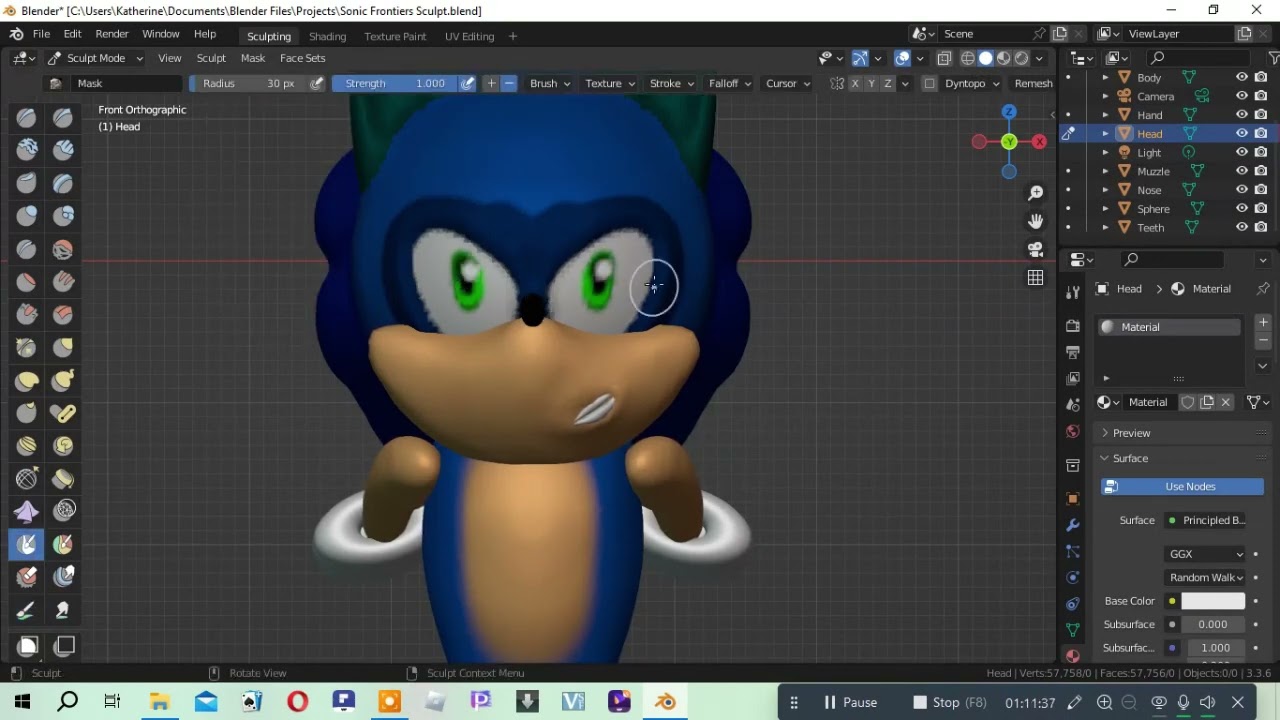Click the Use Nodes button
This screenshot has width=1280, height=720.
coord(1183,486)
